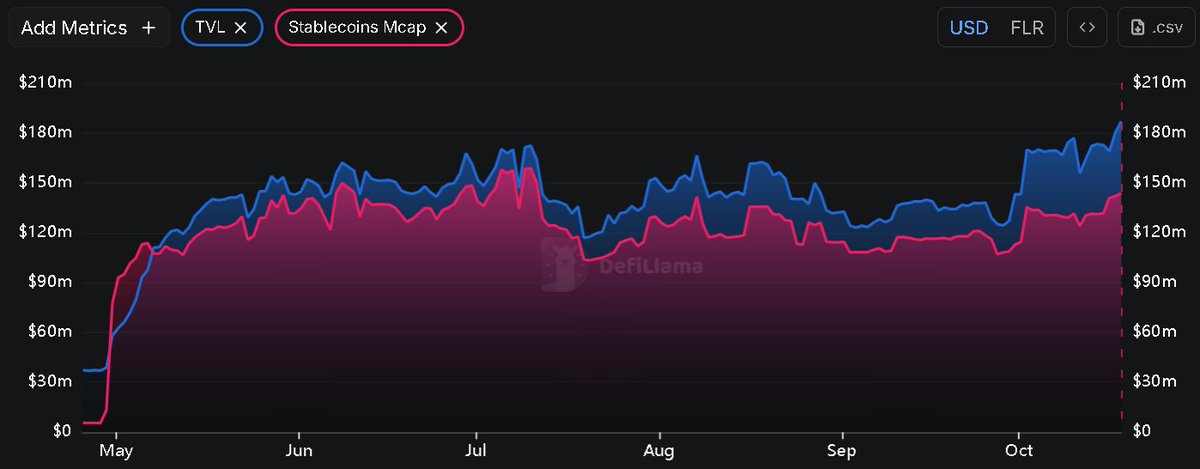
Task: Click the Jul label on time axis
Action: (x=476, y=450)
